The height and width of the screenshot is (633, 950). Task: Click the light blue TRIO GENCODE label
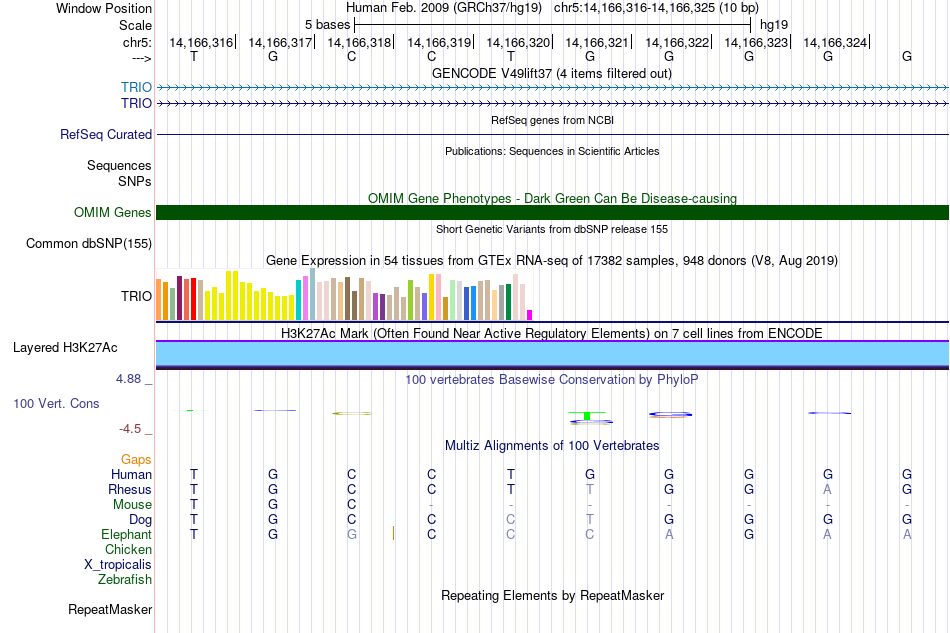(x=136, y=87)
